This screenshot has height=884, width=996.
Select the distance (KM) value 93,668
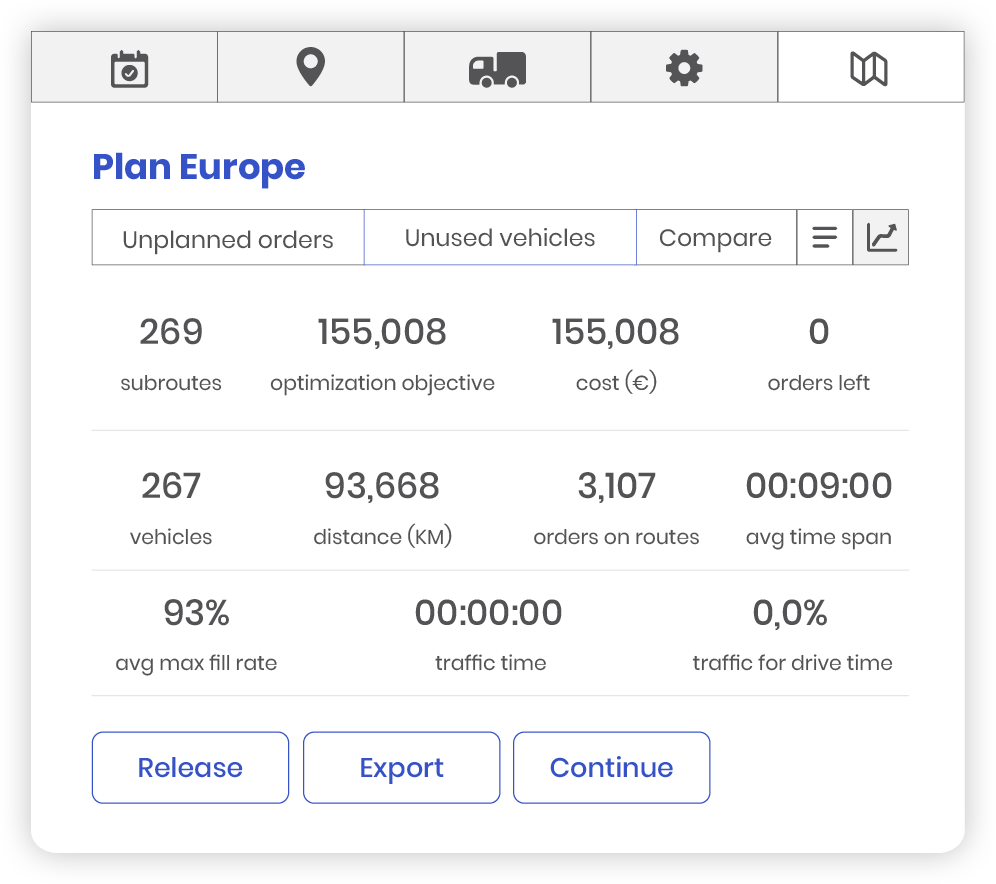382,487
